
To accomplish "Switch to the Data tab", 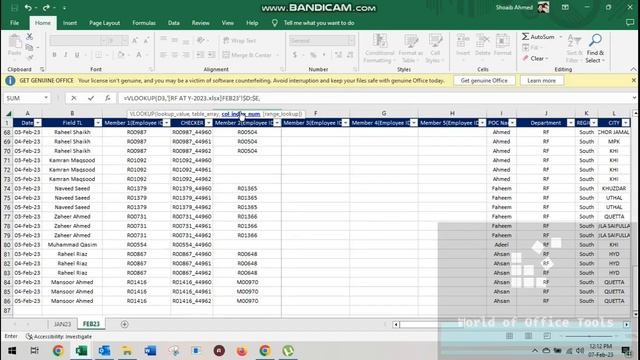I will click(x=173, y=23).
